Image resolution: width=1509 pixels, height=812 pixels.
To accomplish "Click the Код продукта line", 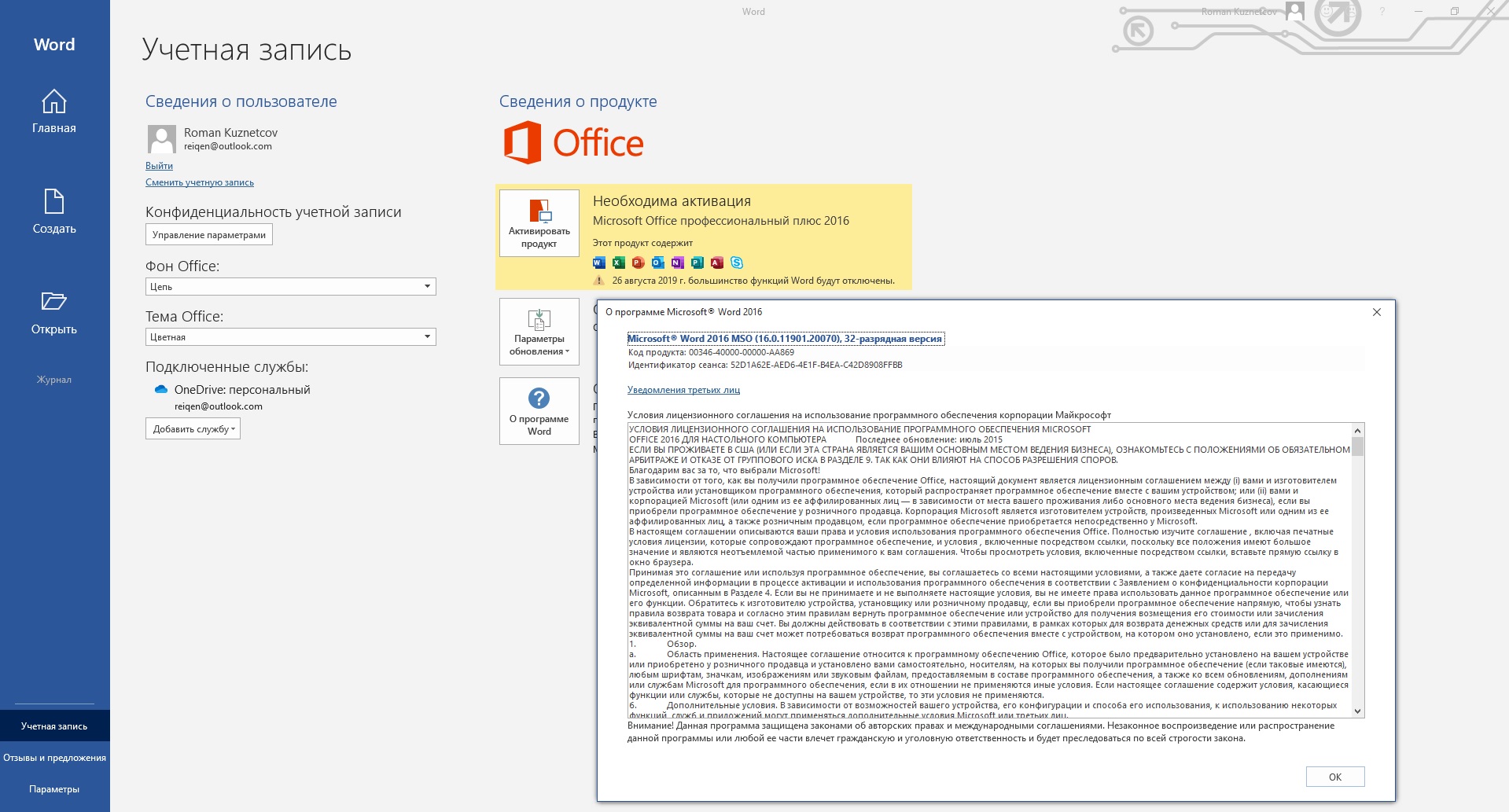I will pos(711,352).
